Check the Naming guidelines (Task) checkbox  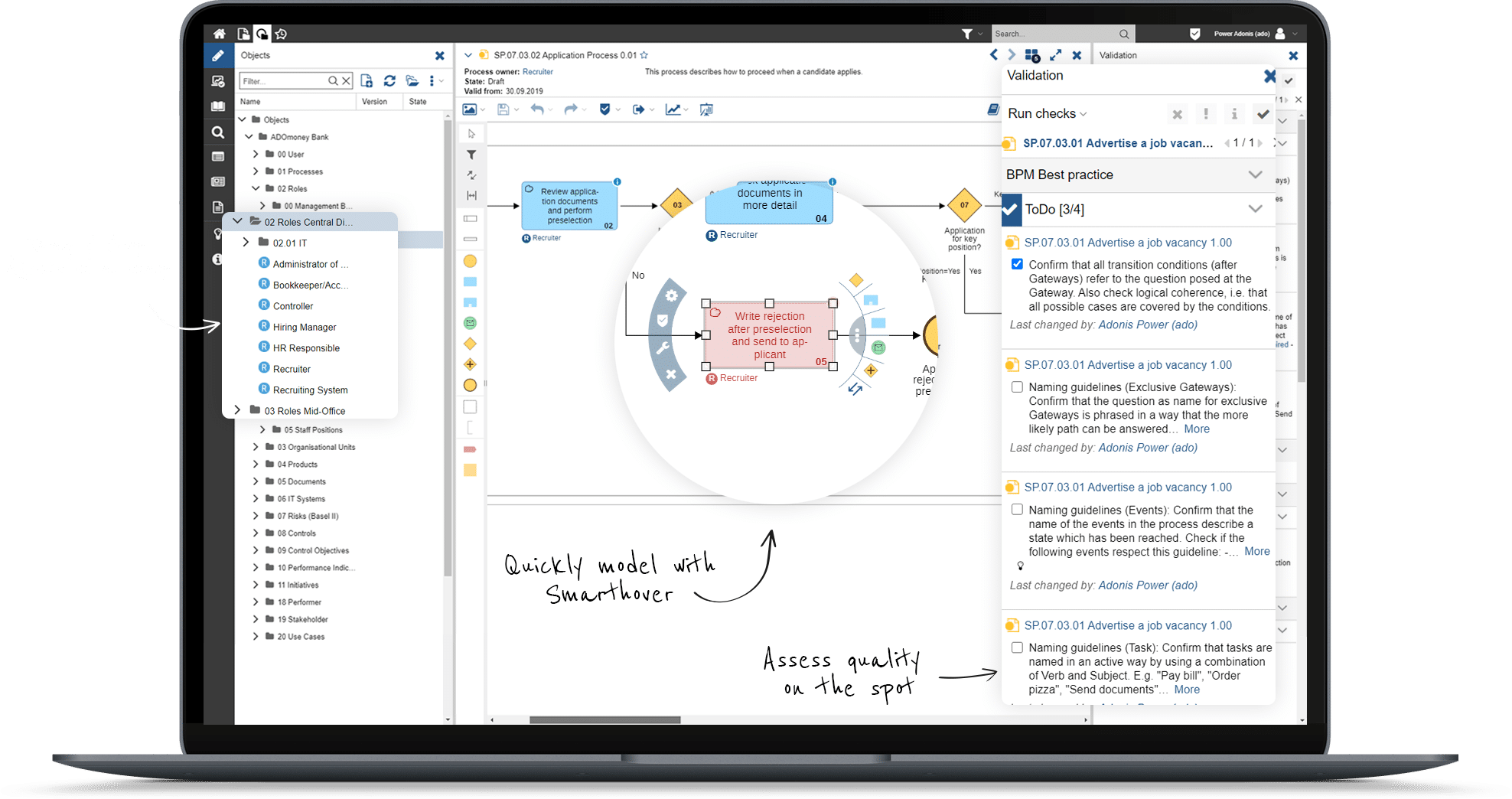[x=1017, y=647]
